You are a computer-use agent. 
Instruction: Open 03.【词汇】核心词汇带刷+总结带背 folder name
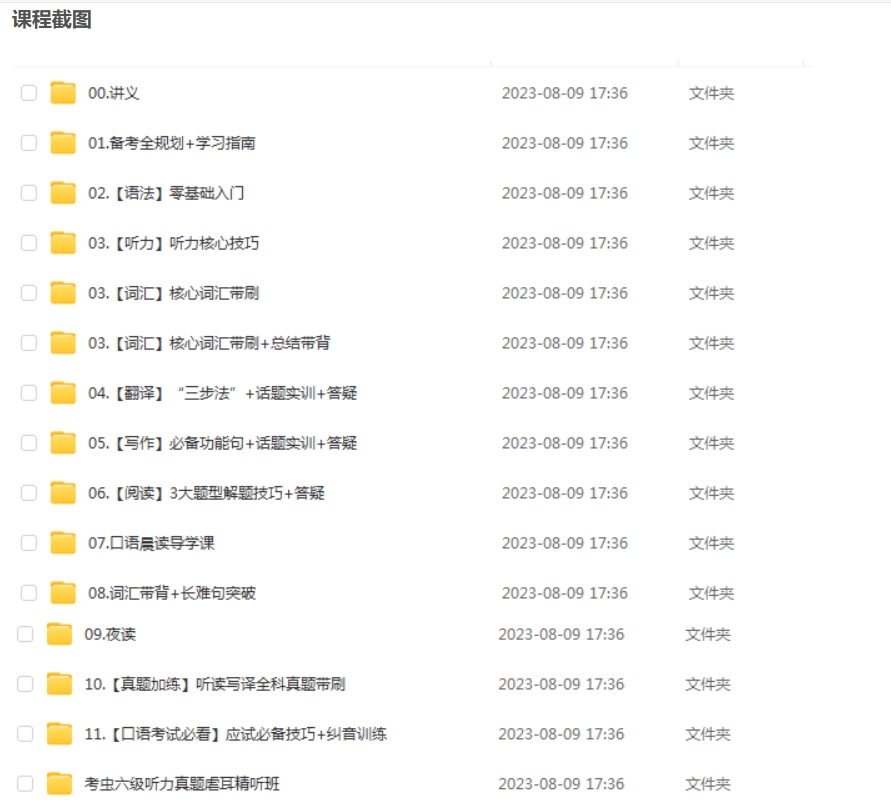(209, 343)
